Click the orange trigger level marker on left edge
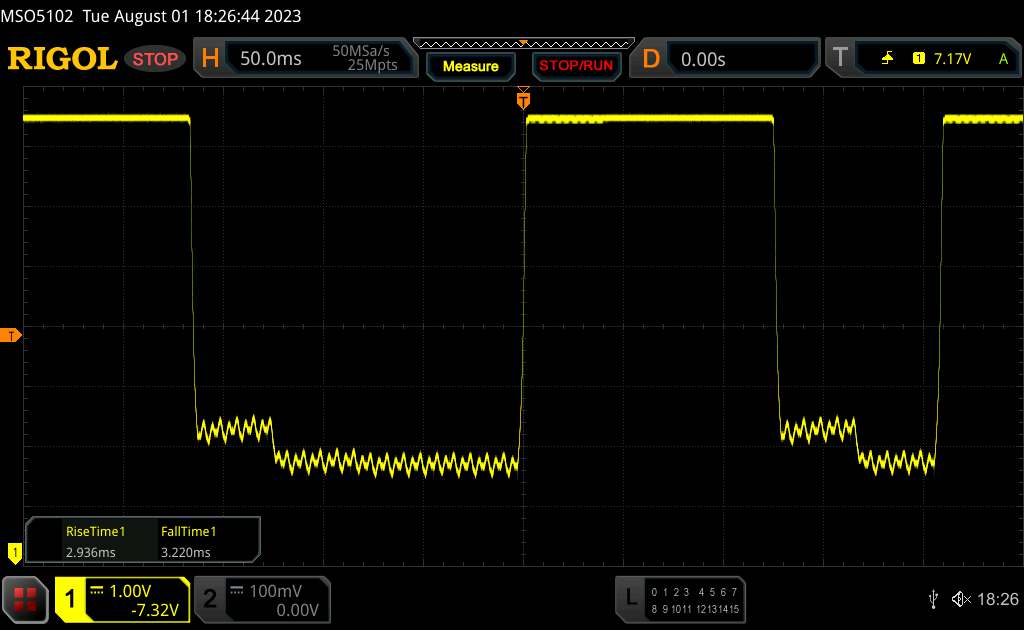Image resolution: width=1024 pixels, height=630 pixels. (x=12, y=335)
